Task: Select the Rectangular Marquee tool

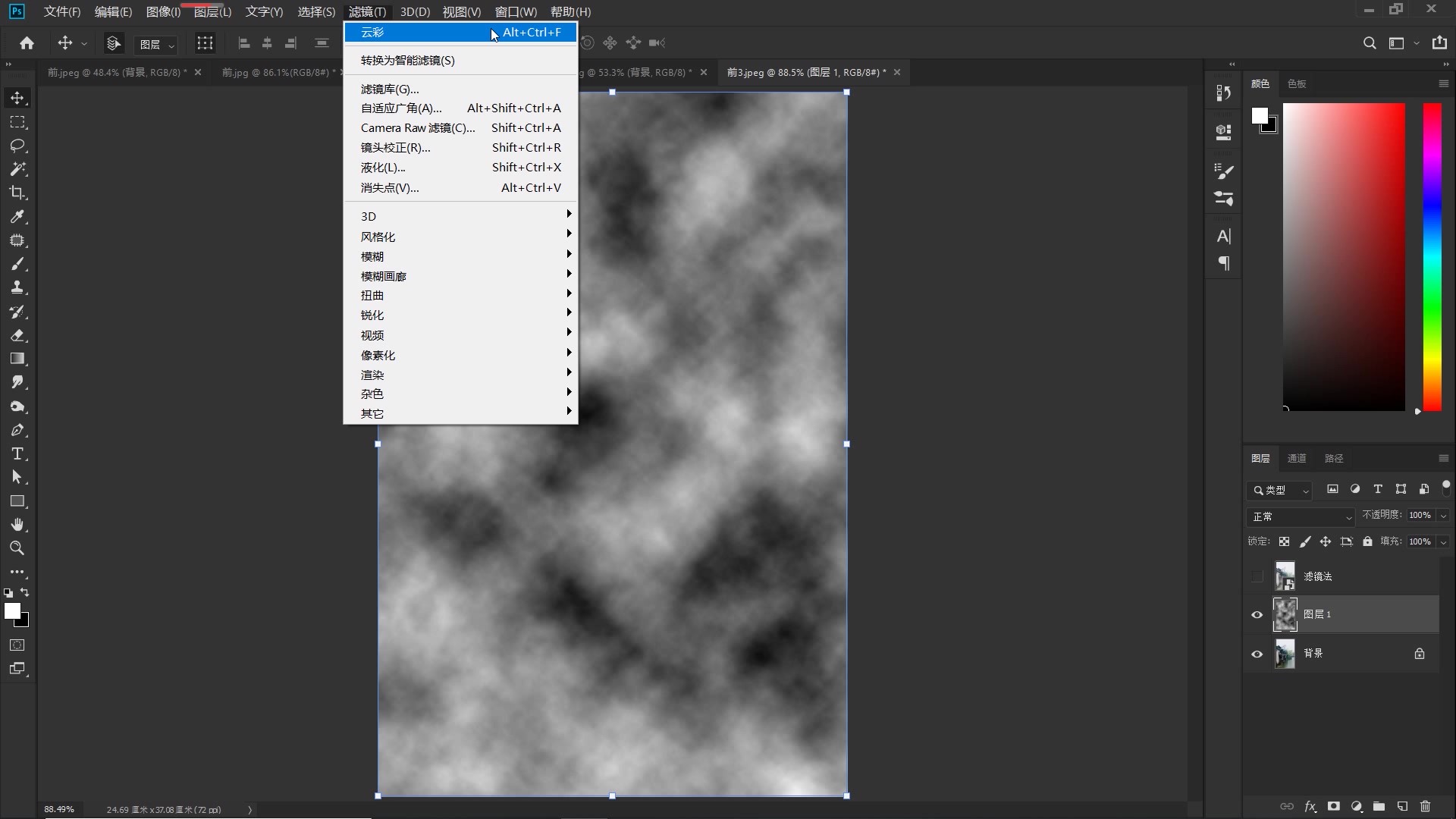Action: 17,122
